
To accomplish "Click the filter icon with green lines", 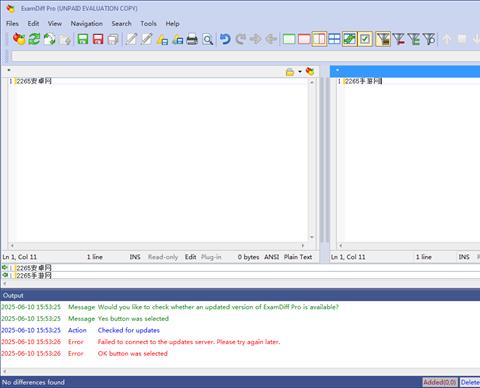I will point(414,39).
